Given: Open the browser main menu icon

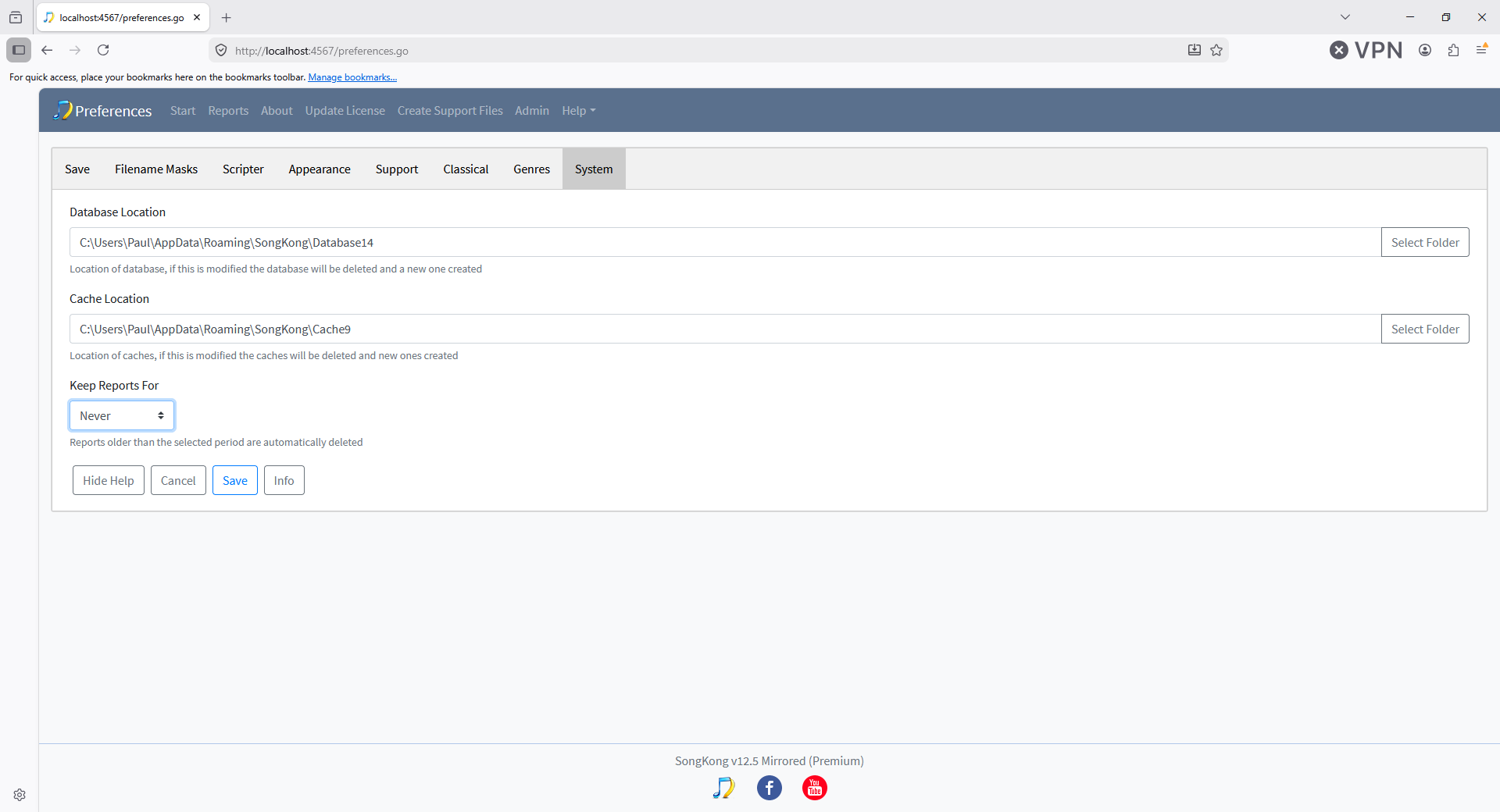Looking at the screenshot, I should point(1481,50).
